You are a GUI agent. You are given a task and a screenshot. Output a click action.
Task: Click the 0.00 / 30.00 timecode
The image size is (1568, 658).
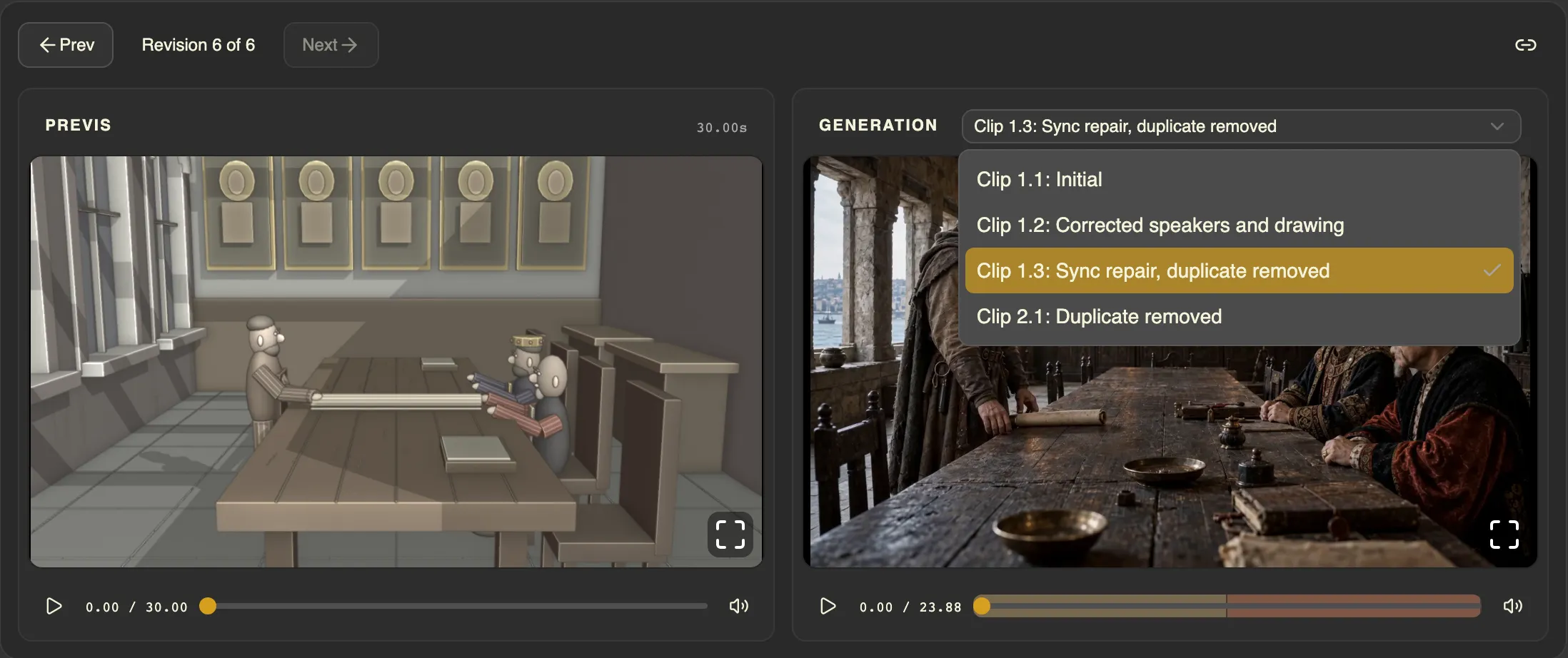(x=136, y=607)
